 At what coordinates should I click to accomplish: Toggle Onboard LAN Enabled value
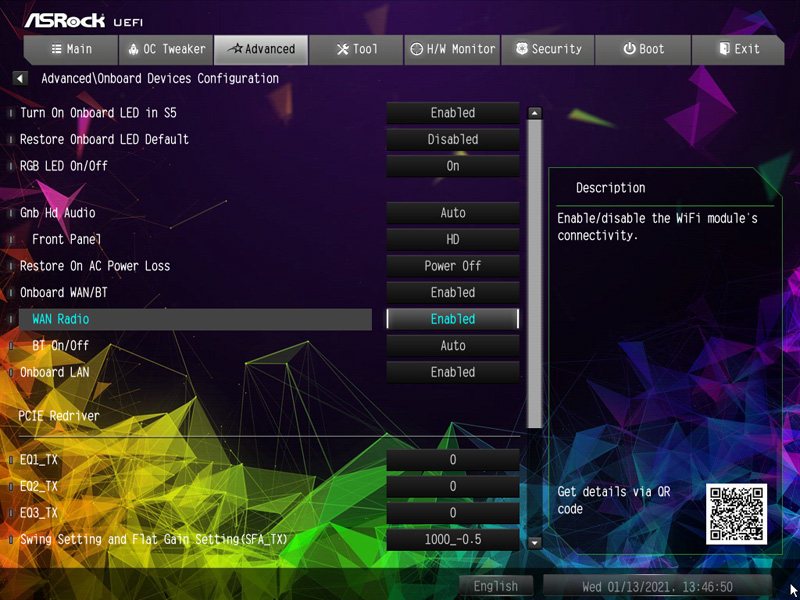coord(453,372)
